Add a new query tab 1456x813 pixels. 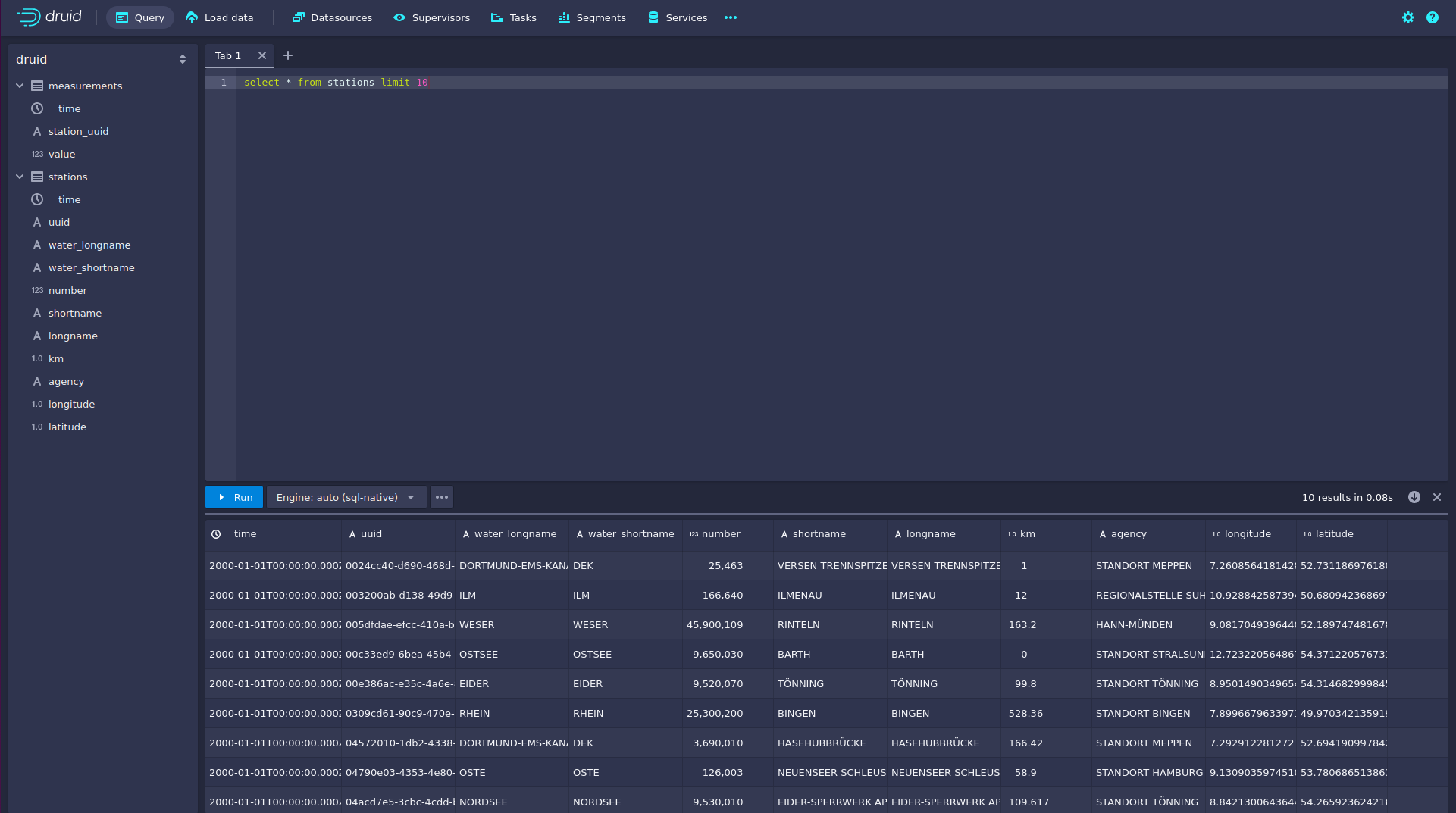click(x=288, y=55)
